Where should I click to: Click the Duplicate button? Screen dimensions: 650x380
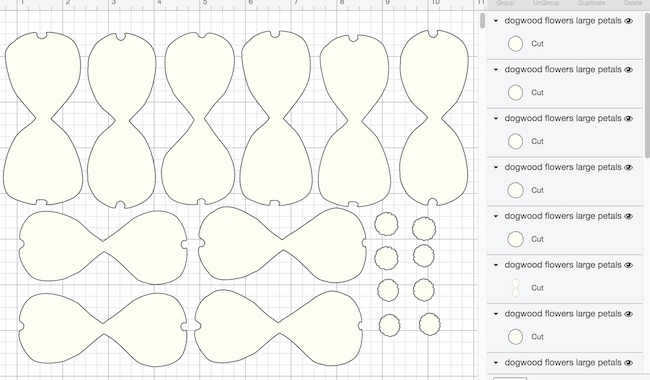pyautogui.click(x=592, y=3)
